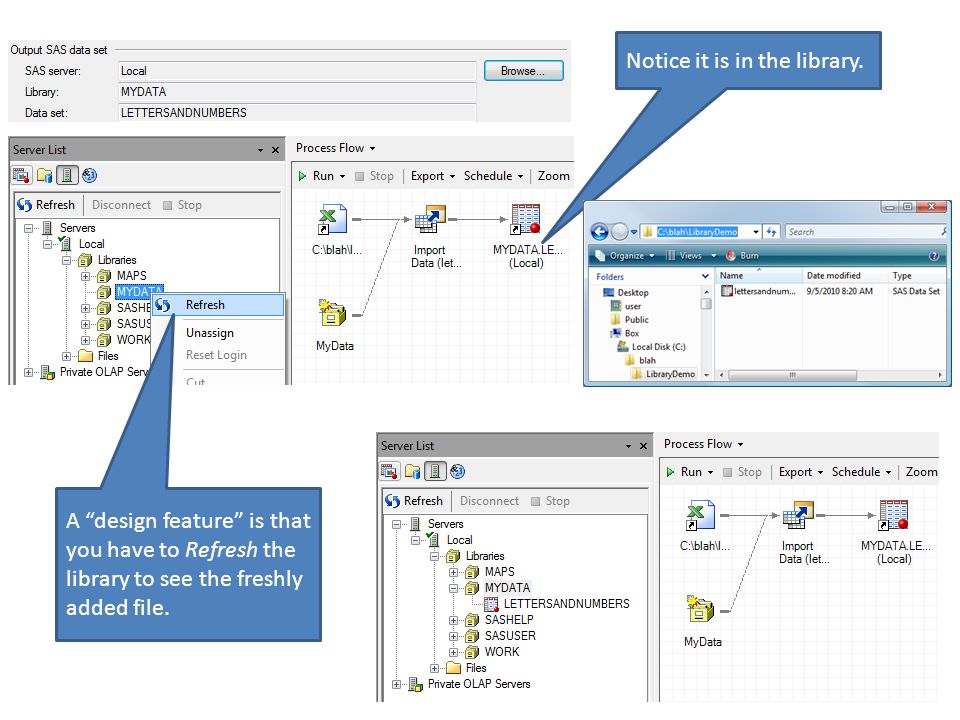
Task: Open Explorer's blue Help question-mark icon
Action: (934, 256)
